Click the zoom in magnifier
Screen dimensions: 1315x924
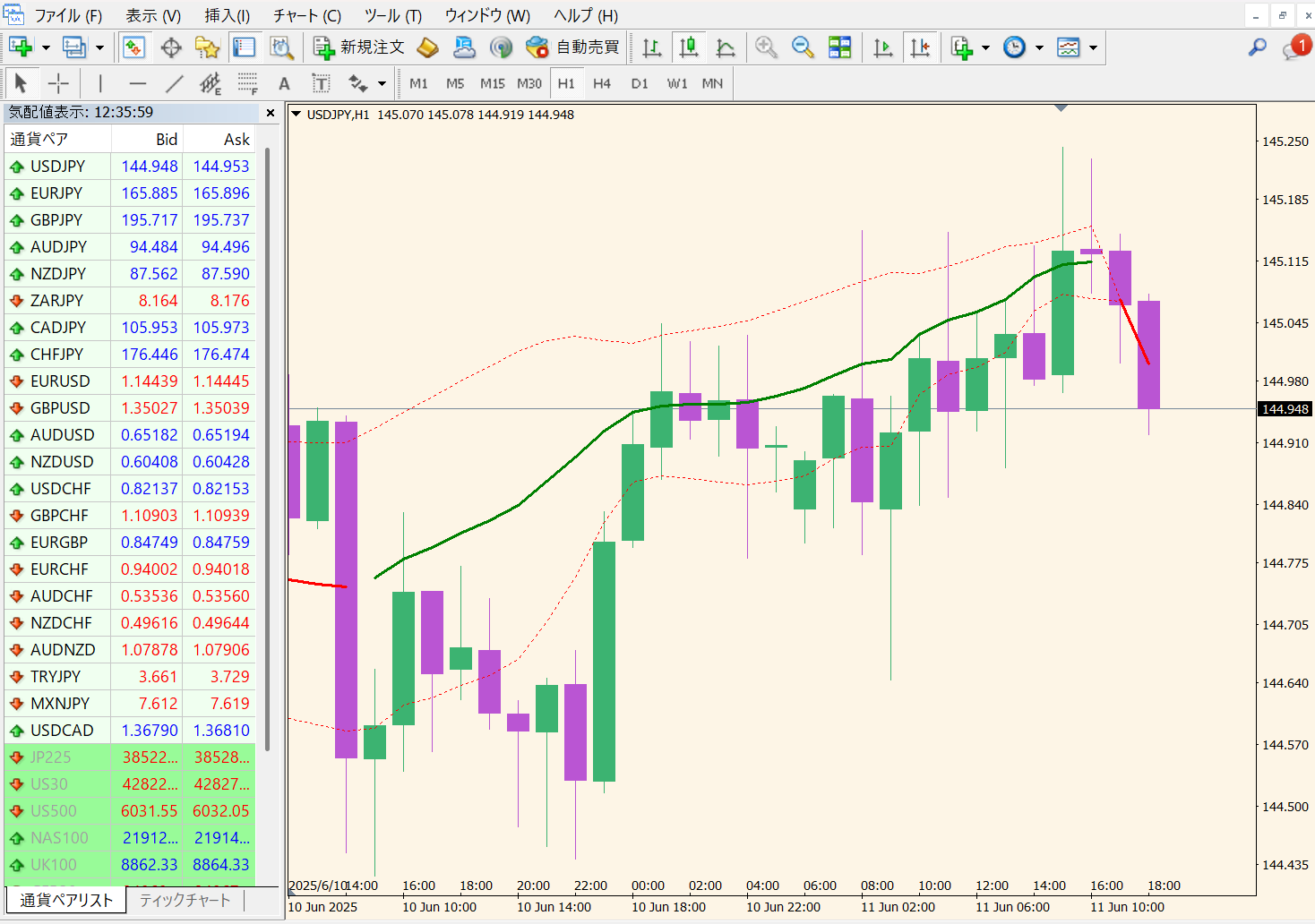[x=766, y=47]
